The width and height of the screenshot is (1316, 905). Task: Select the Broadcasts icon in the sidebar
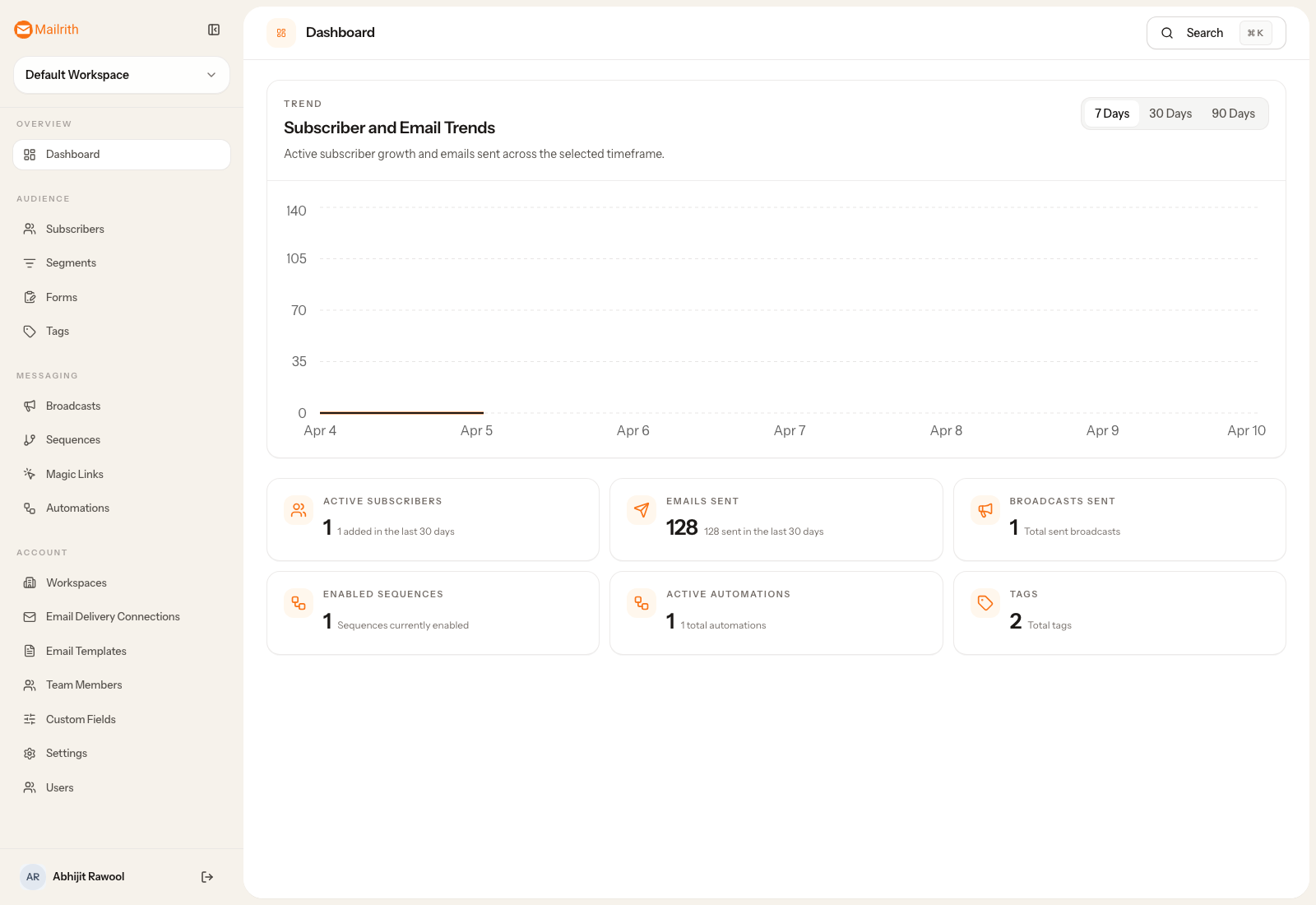(30, 406)
